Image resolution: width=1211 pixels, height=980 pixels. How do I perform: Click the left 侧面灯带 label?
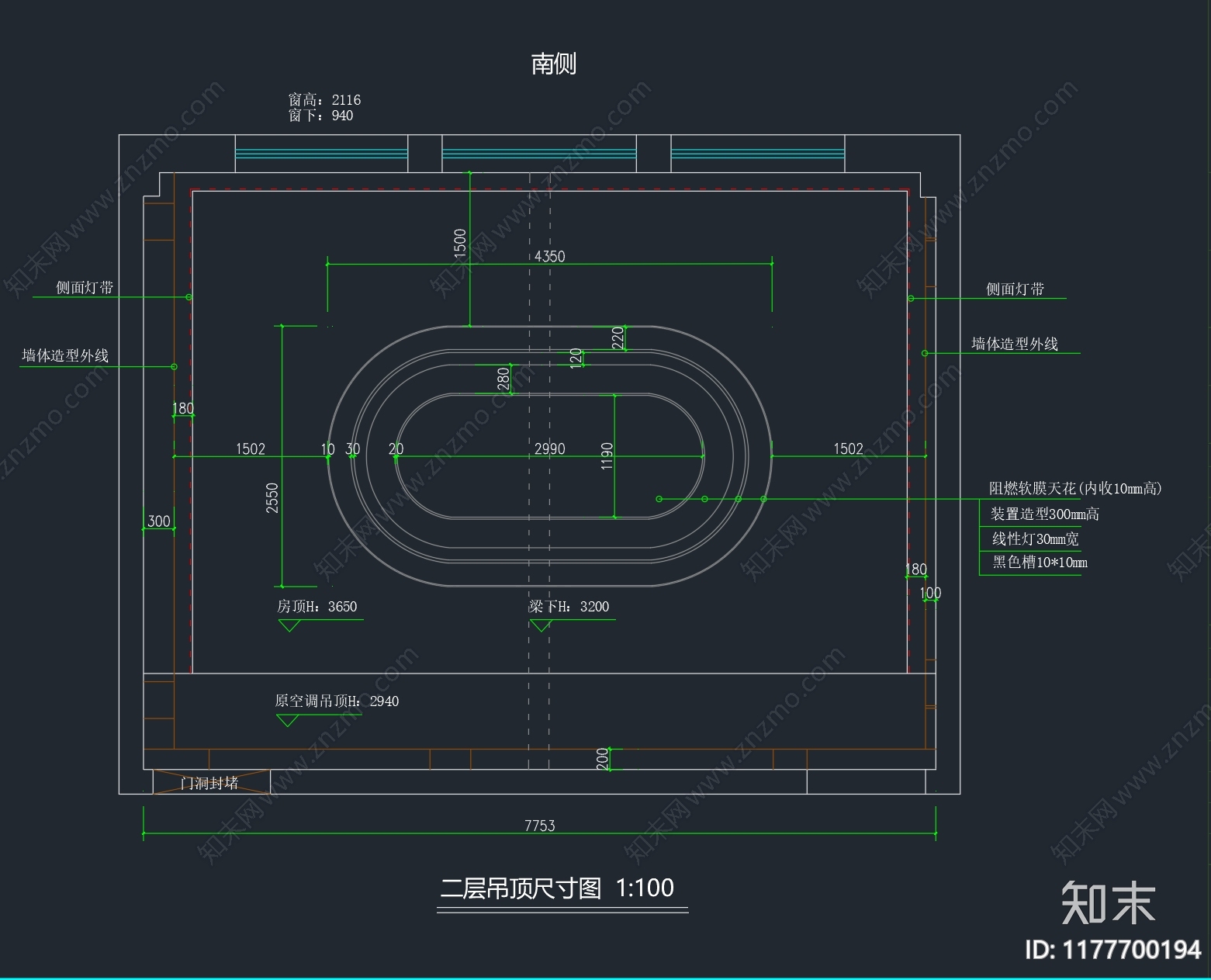(85, 288)
